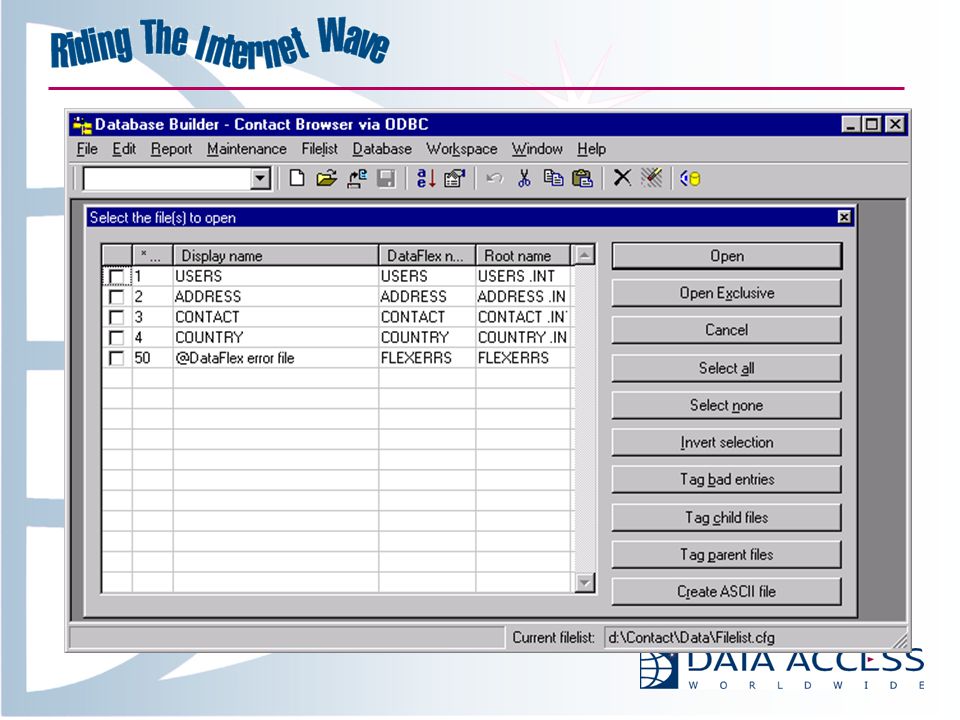Click the Undo toolbar icon
The image size is (960, 720).
(494, 179)
